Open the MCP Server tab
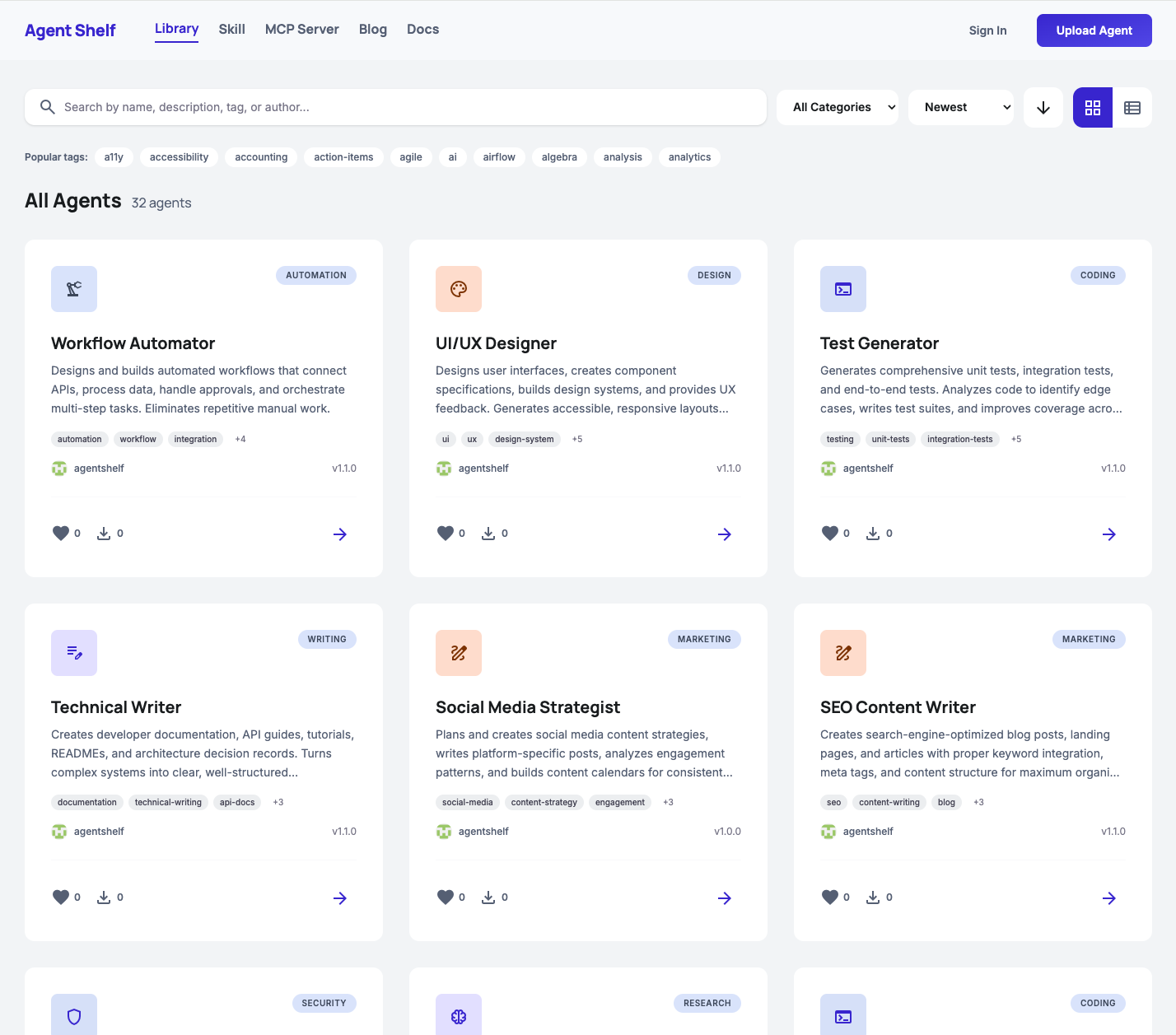 click(x=302, y=29)
